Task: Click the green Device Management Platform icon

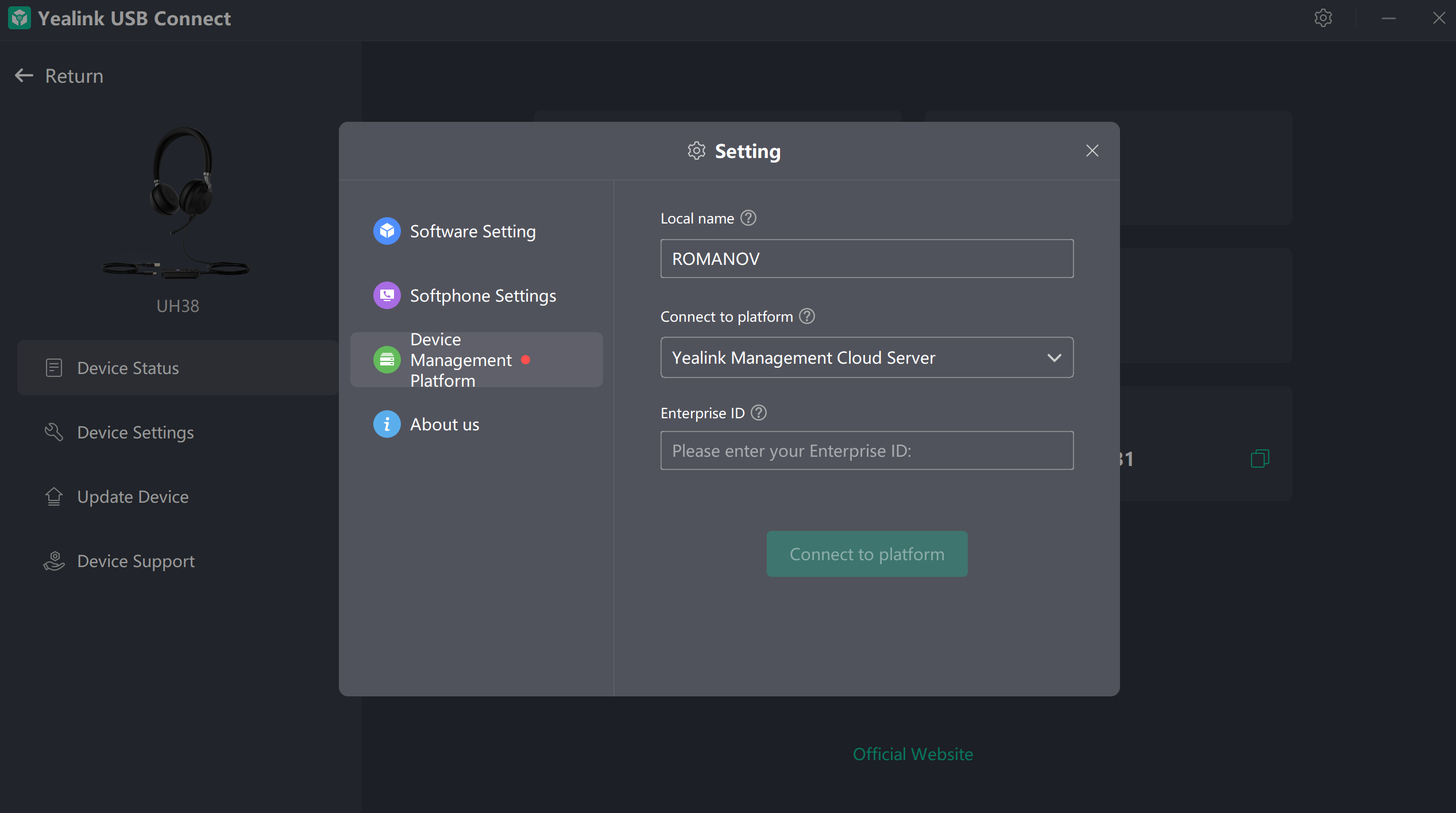Action: click(x=387, y=360)
